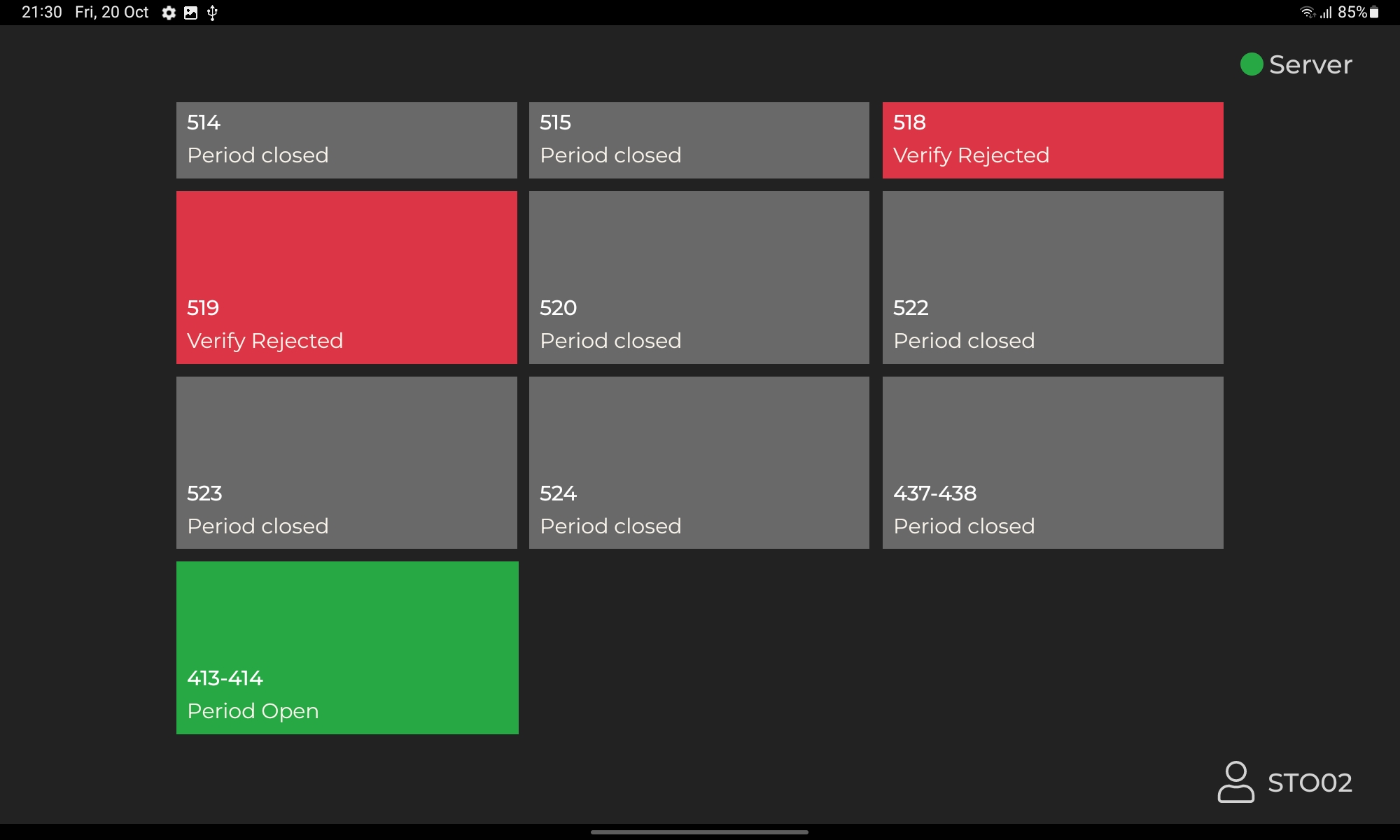Tap the STO02 user profile icon
The height and width of the screenshot is (840, 1400).
click(x=1235, y=782)
